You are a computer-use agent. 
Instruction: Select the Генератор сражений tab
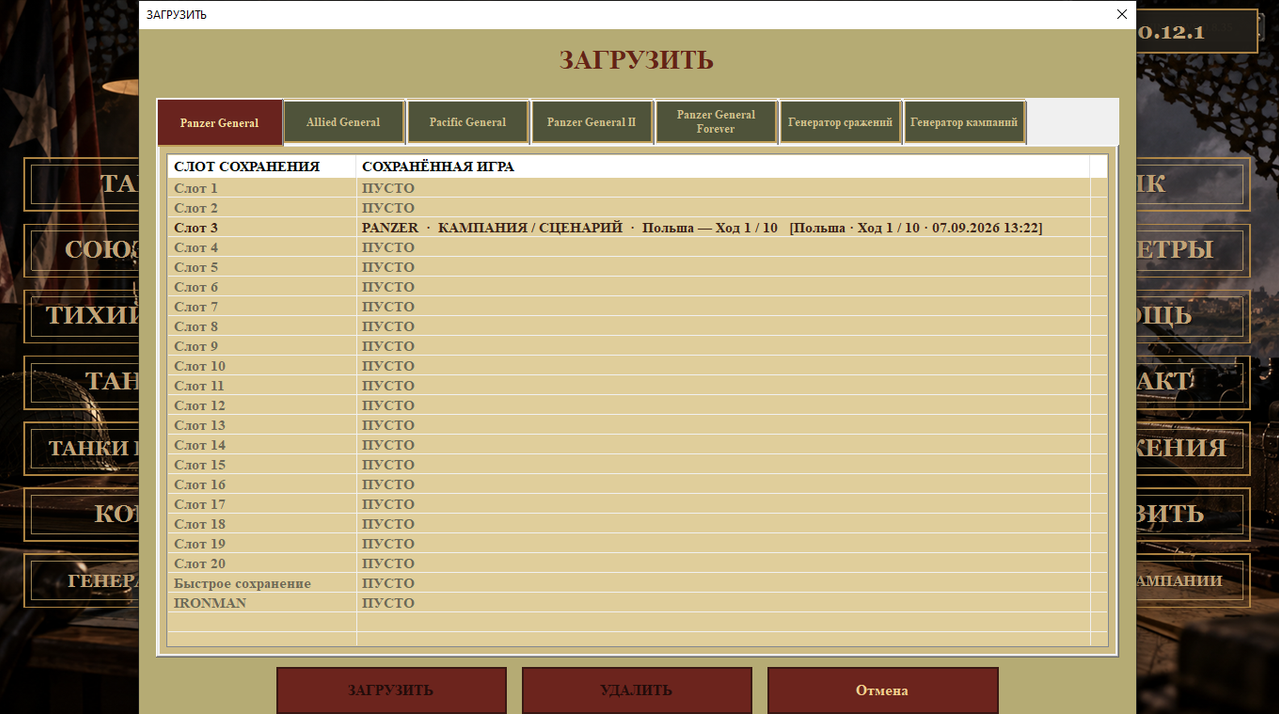[840, 122]
